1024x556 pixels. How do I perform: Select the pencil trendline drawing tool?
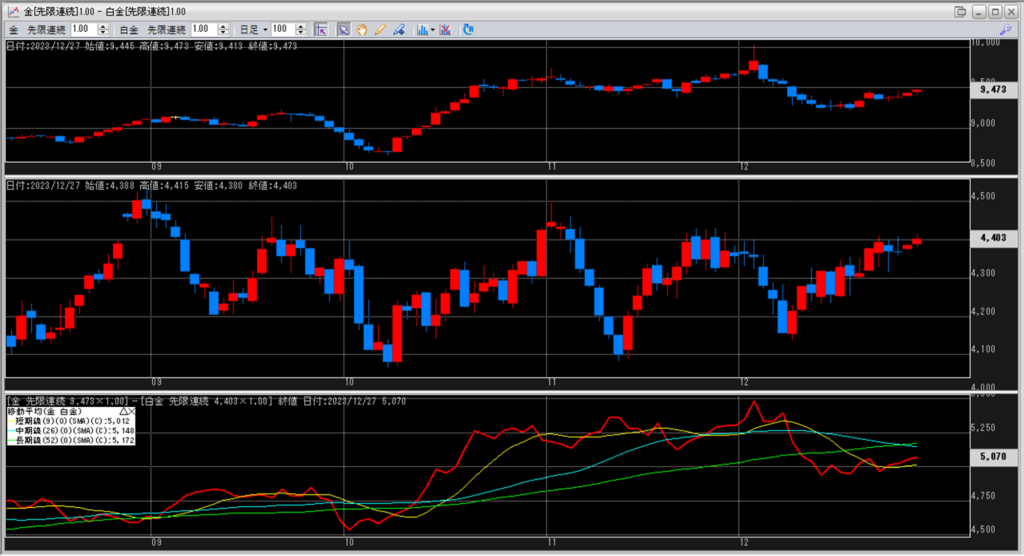[x=380, y=30]
